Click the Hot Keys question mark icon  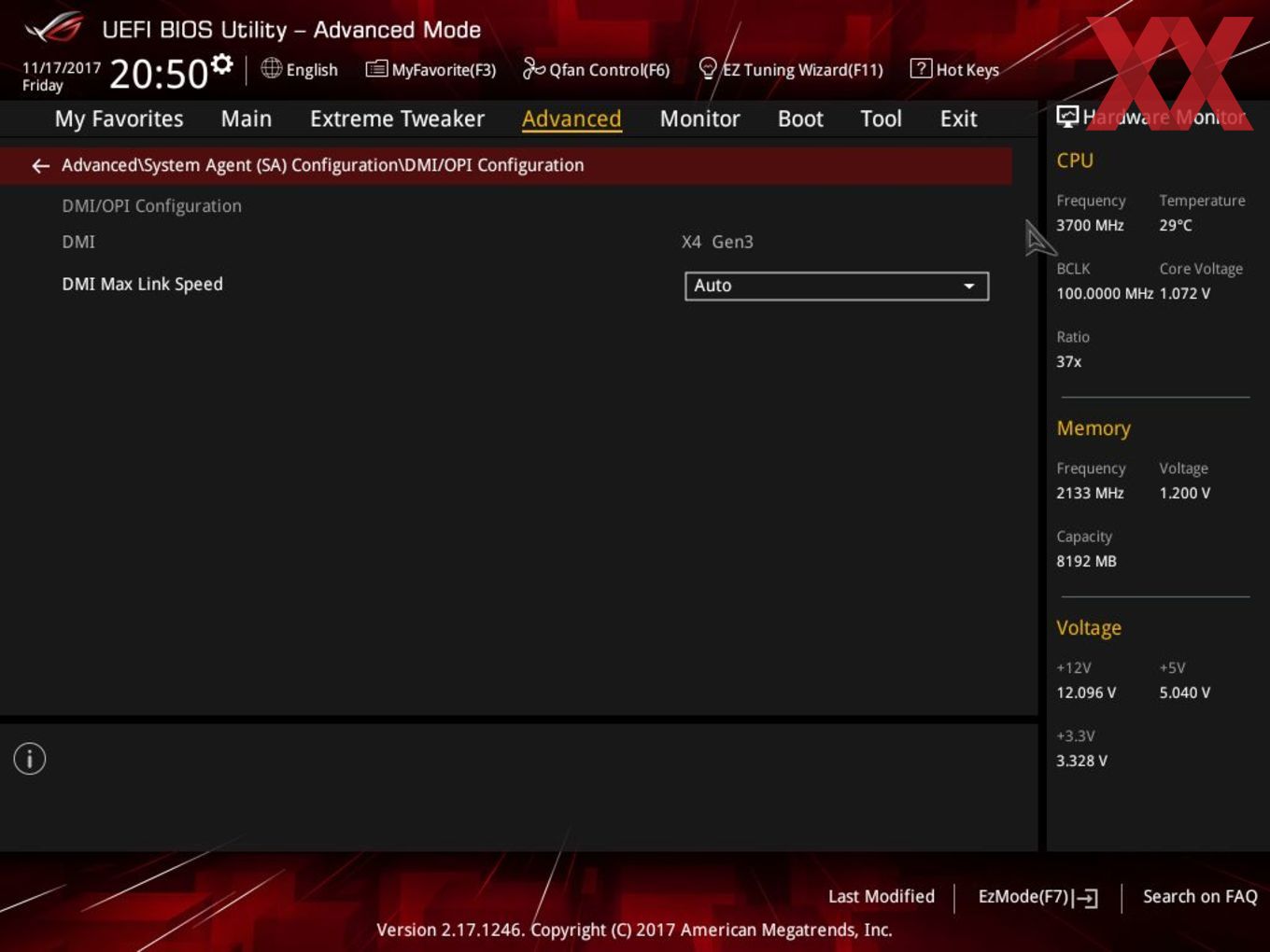pyautogui.click(x=921, y=68)
